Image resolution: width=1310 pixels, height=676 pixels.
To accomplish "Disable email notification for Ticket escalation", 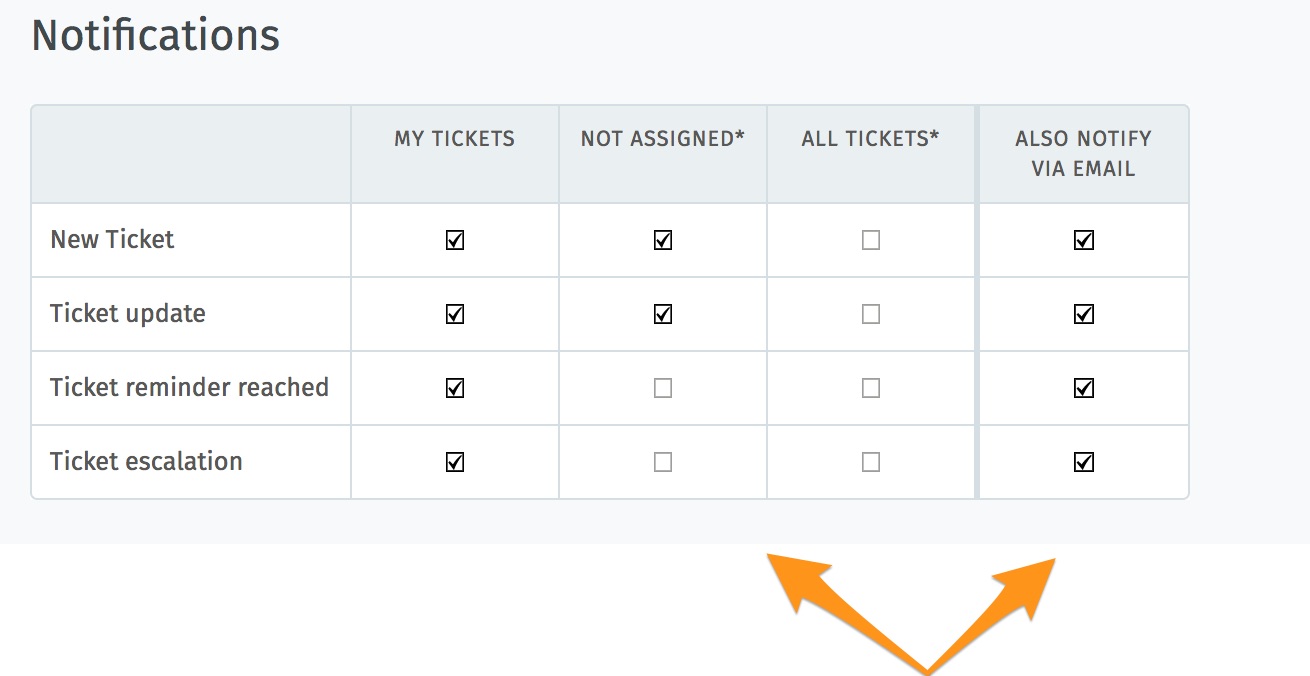I will coord(1083,462).
